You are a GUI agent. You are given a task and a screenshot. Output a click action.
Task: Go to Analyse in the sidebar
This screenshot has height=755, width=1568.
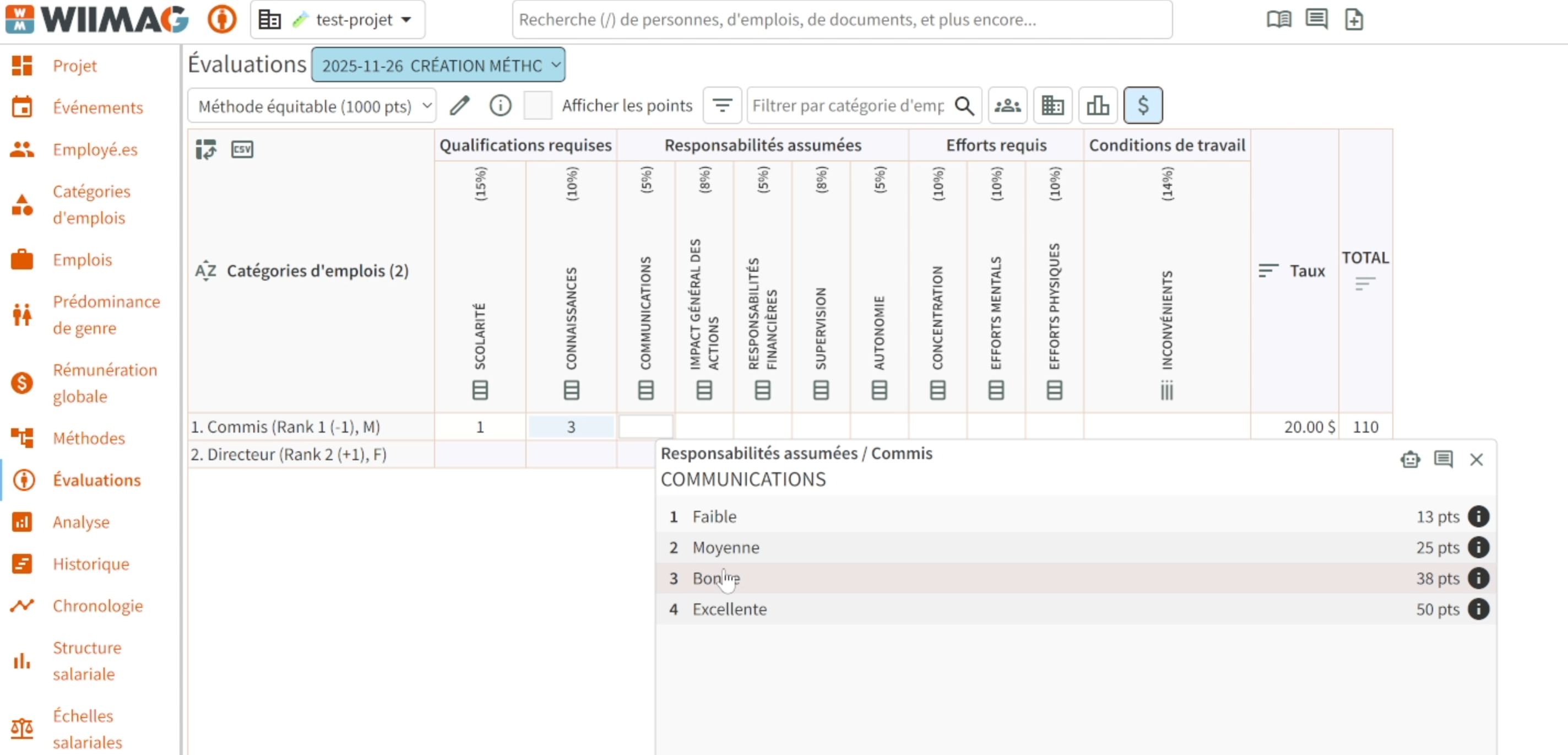(81, 522)
